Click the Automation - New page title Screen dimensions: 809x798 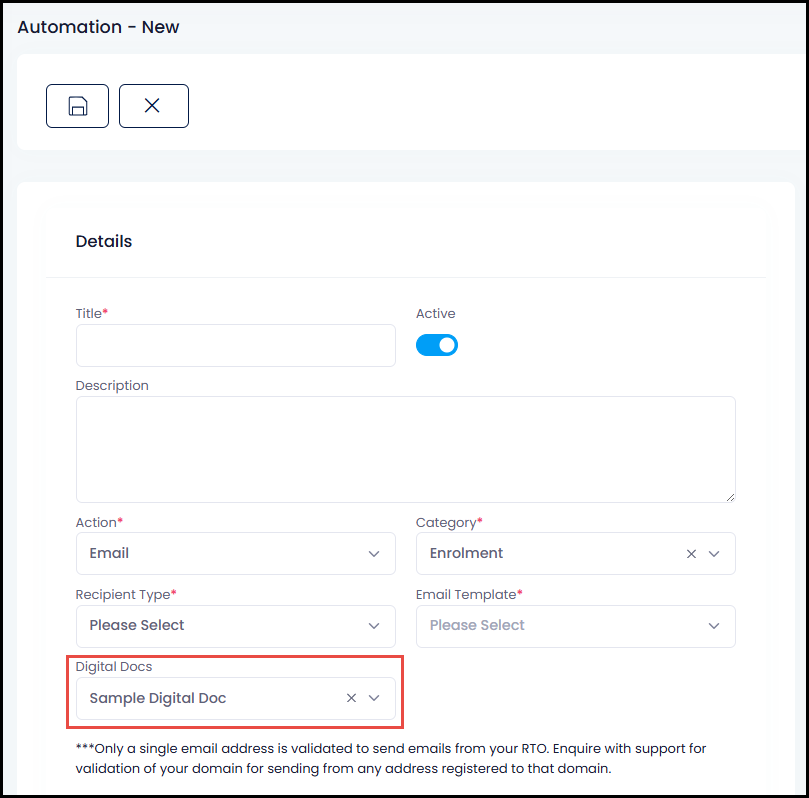[x=98, y=27]
